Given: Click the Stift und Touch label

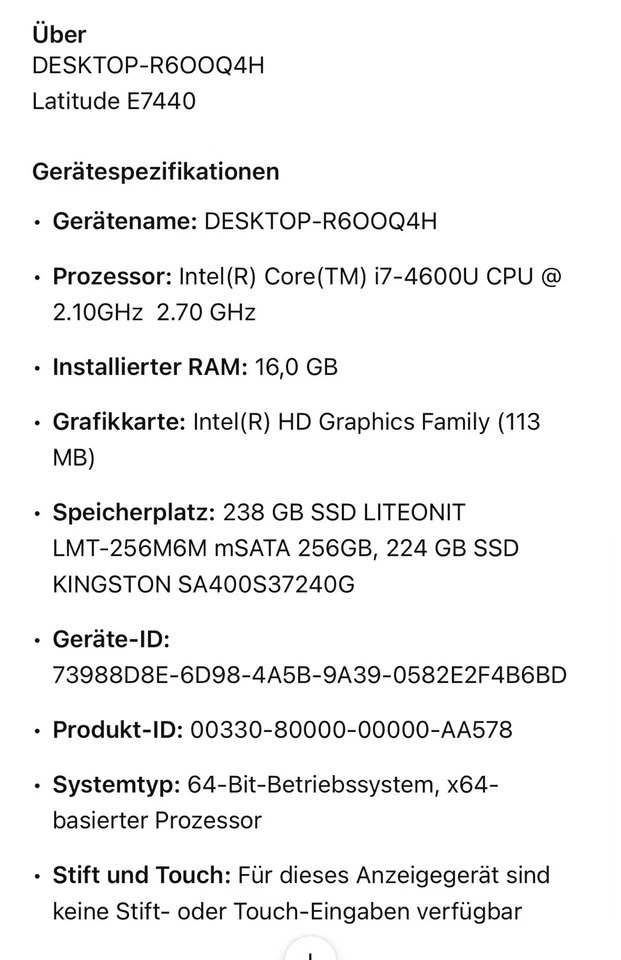Looking at the screenshot, I should click(141, 876).
